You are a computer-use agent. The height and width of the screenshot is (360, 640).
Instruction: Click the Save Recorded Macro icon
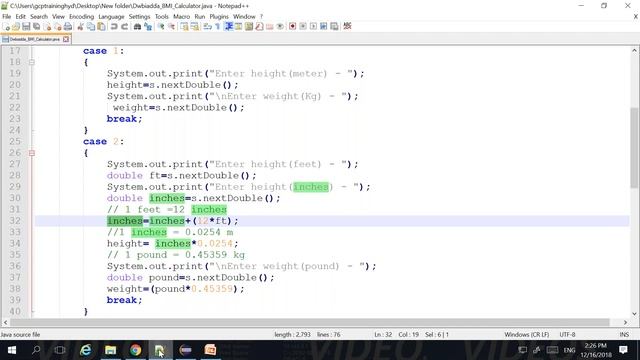pos(334,27)
